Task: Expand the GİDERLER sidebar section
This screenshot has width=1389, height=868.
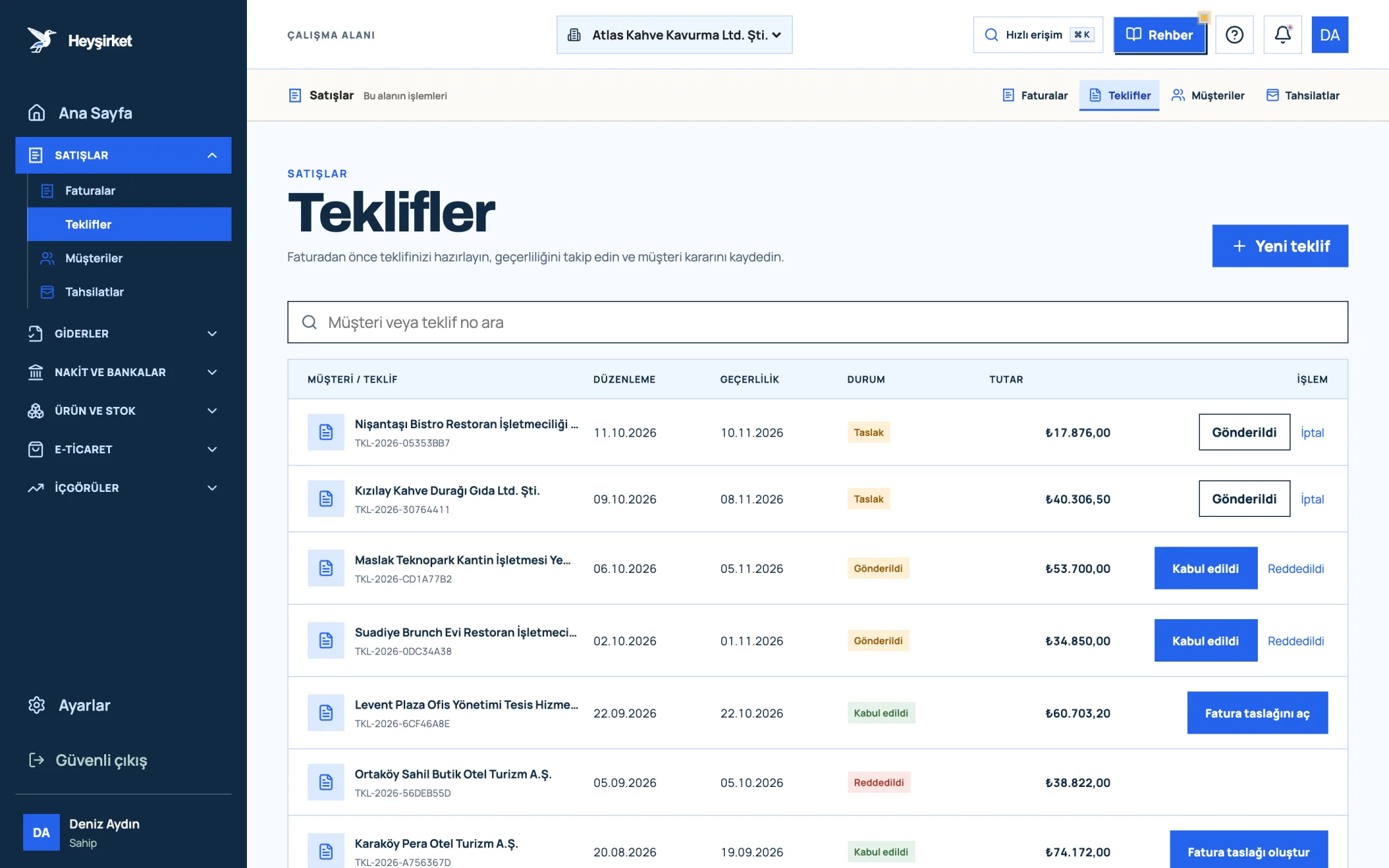Action: click(x=123, y=334)
